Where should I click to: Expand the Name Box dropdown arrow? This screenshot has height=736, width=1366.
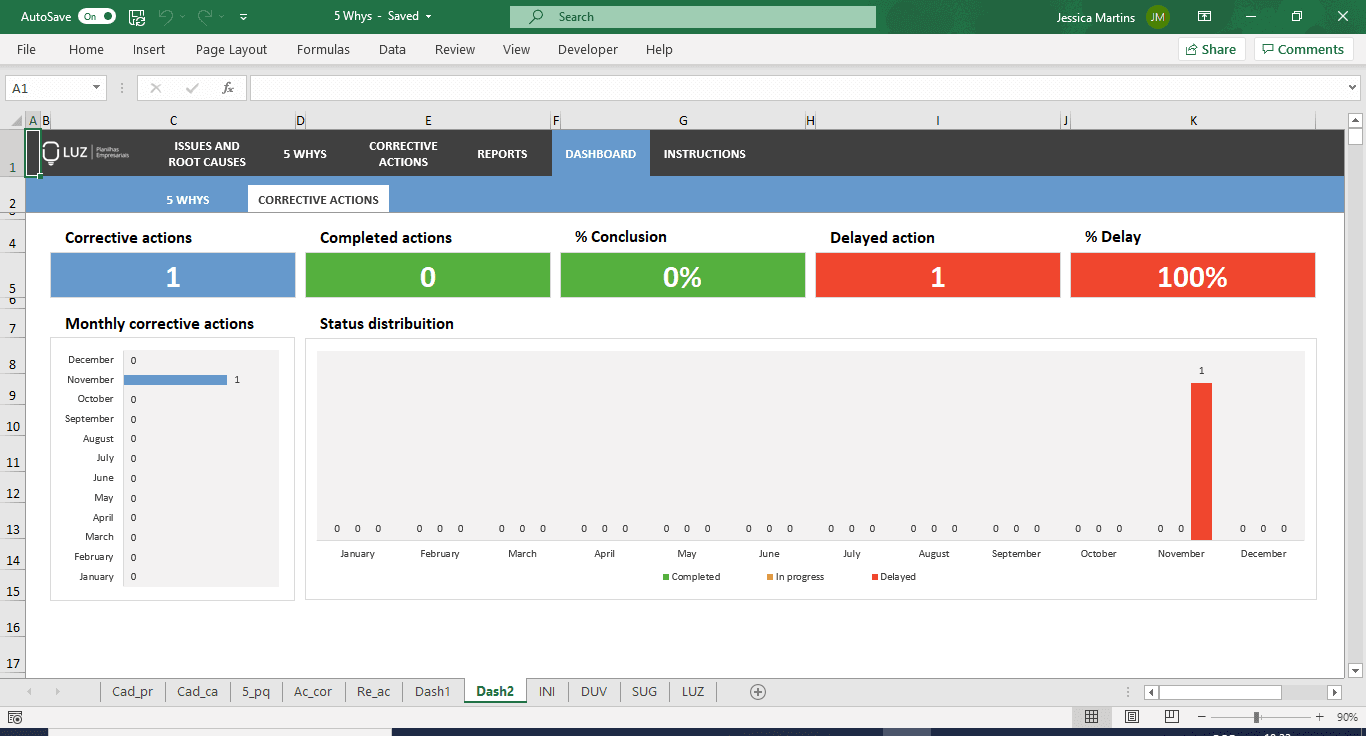coord(97,88)
